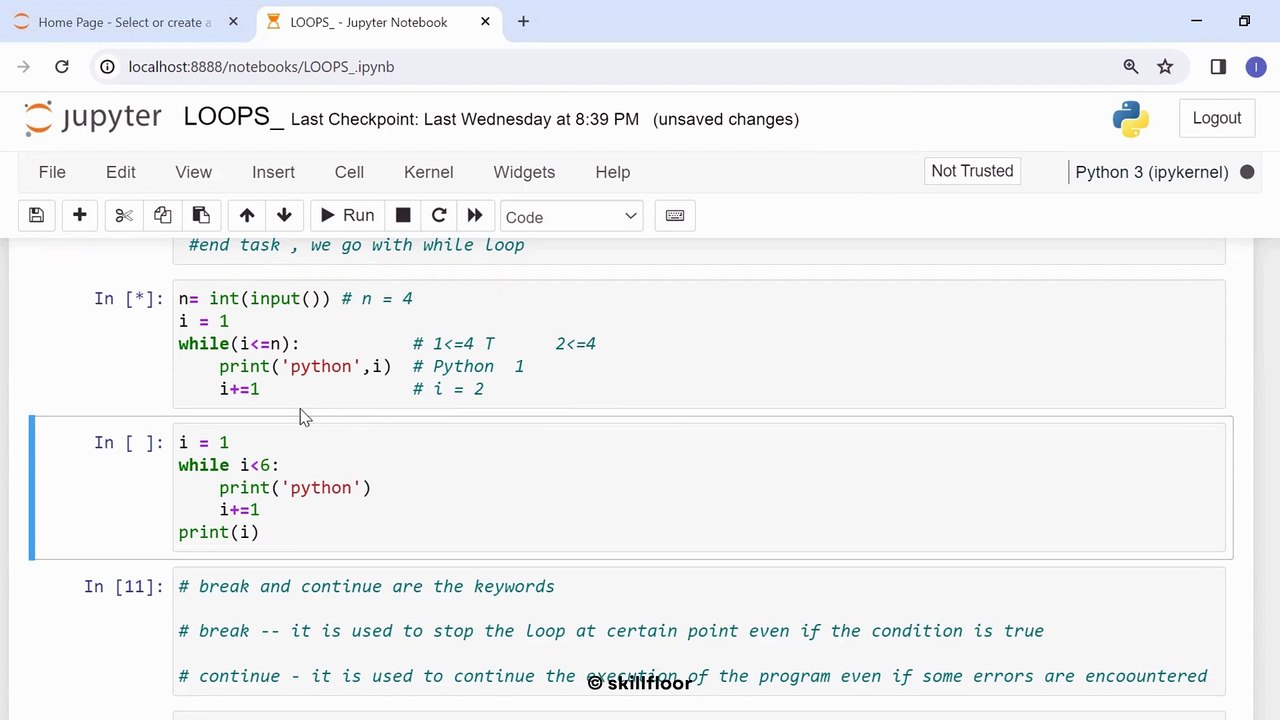Log out using the Logout button
1280x720 pixels.
tap(1217, 118)
